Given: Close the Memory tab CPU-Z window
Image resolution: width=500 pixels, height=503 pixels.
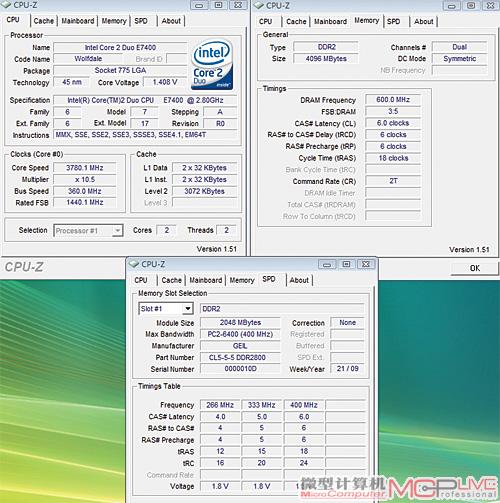Looking at the screenshot, I should tap(490, 6).
